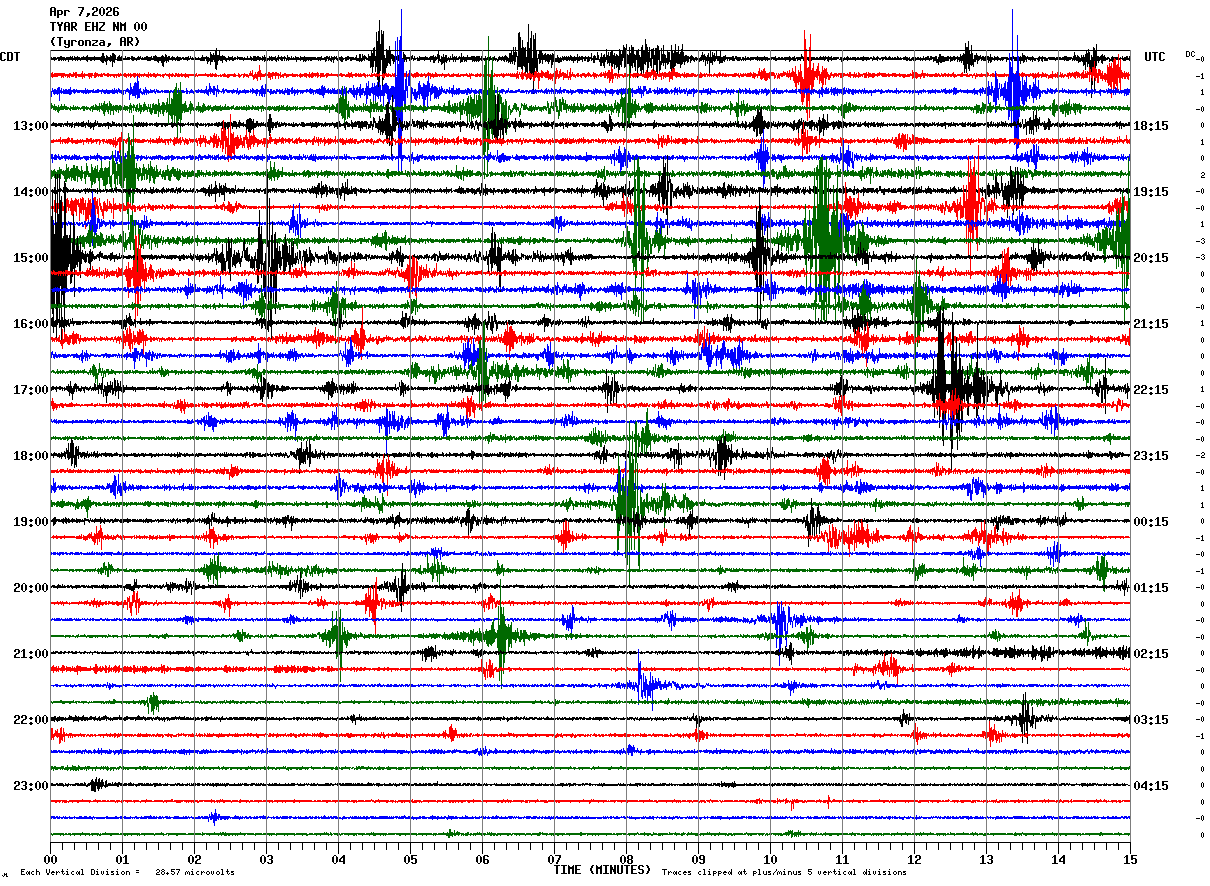This screenshot has width=1210, height=886.
Task: Select the 15:00 CDT time label
Action: [31, 258]
